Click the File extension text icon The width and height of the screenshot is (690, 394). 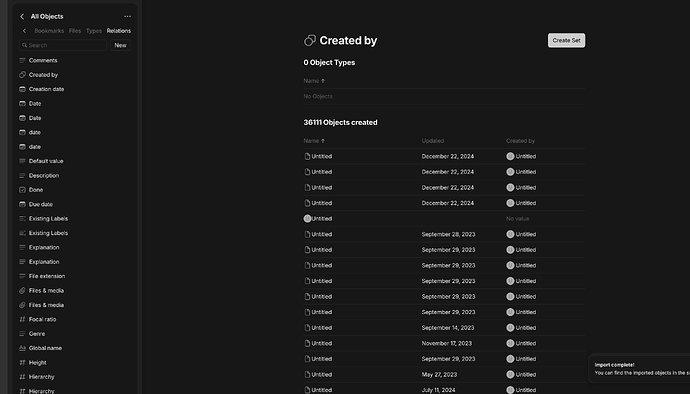click(22, 276)
